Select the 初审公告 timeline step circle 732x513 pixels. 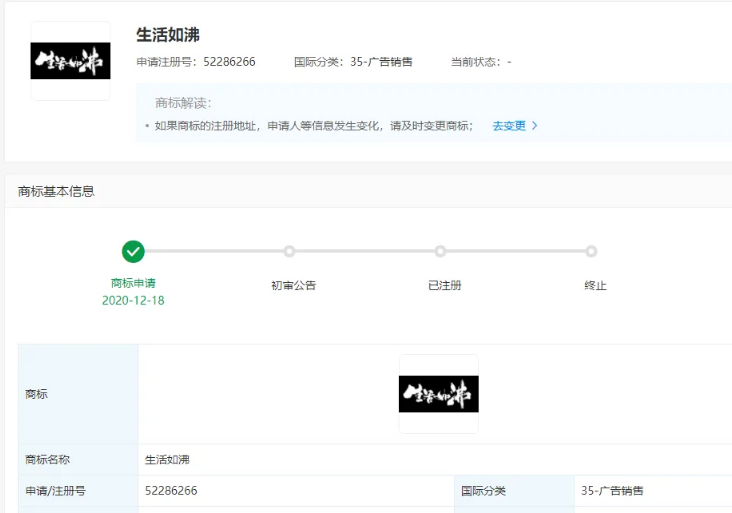click(x=289, y=251)
